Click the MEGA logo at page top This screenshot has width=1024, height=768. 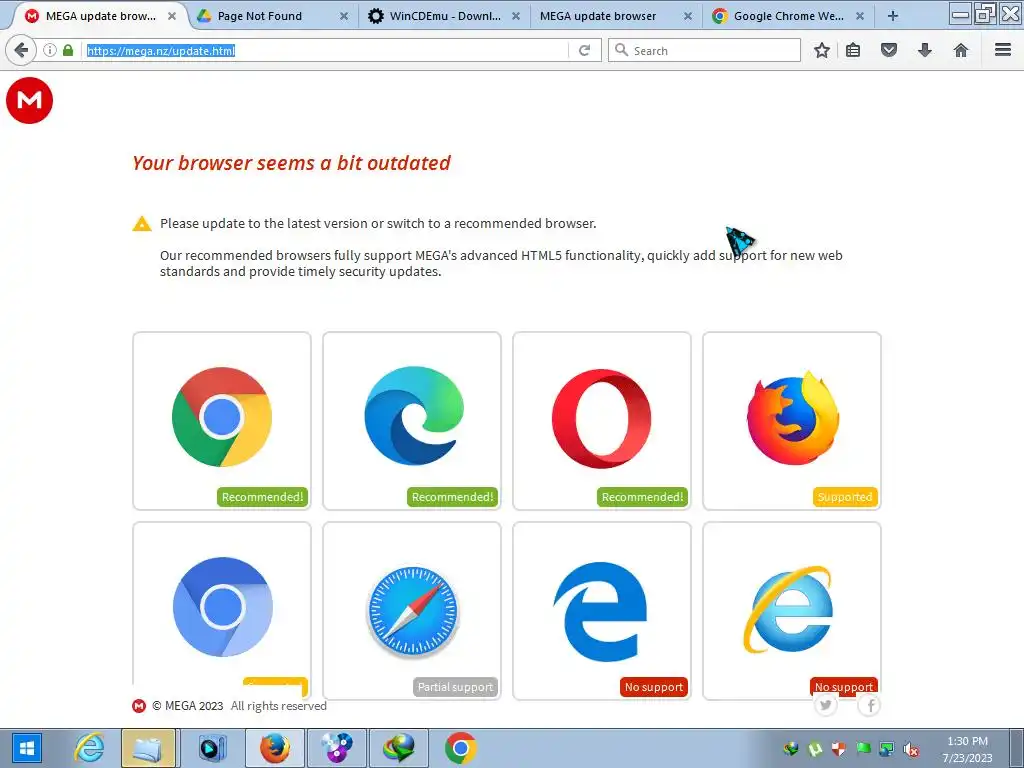(x=29, y=101)
